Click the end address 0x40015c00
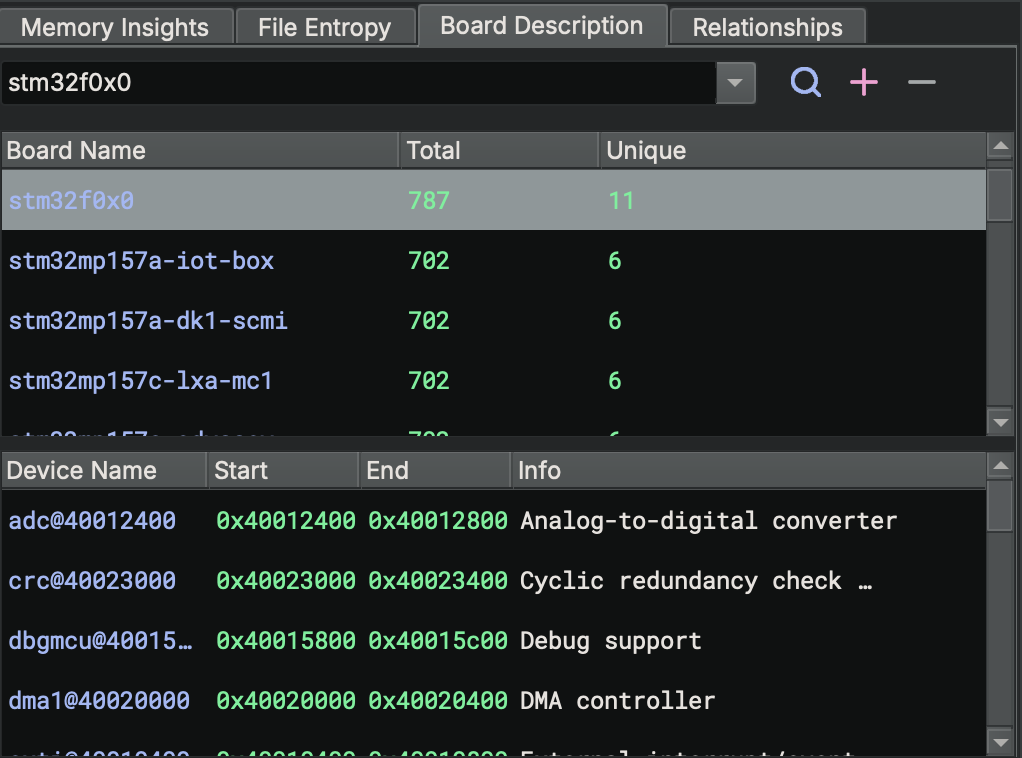The image size is (1022, 758). tap(438, 641)
